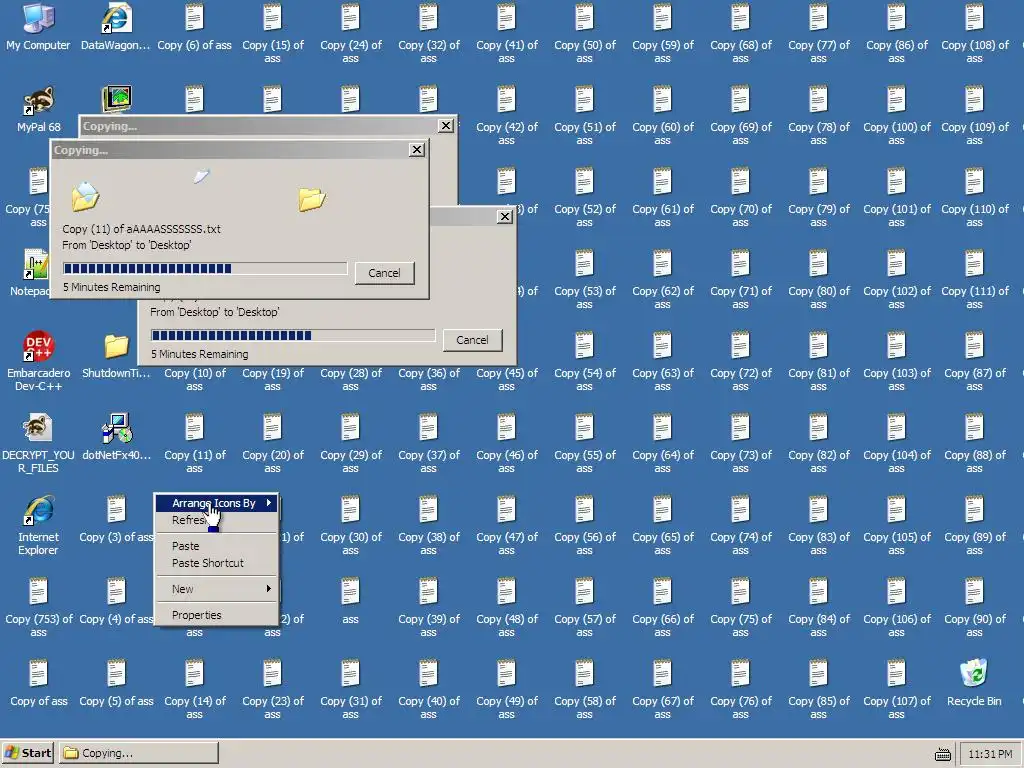Choose Paste Shortcut in context menu

point(216,563)
